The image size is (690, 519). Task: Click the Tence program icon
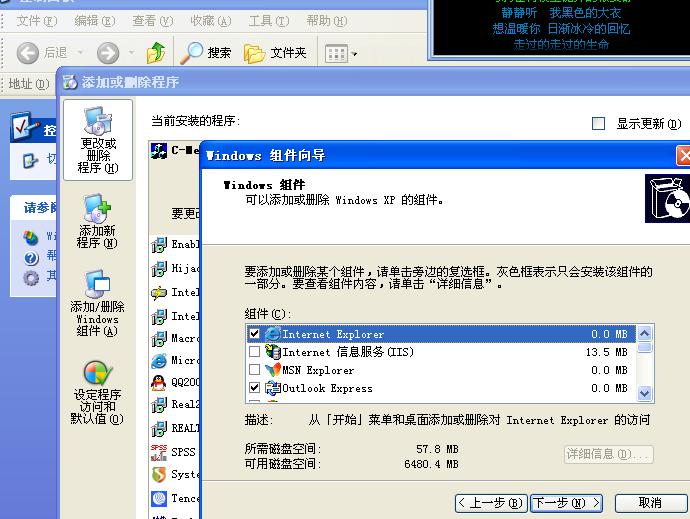click(159, 498)
